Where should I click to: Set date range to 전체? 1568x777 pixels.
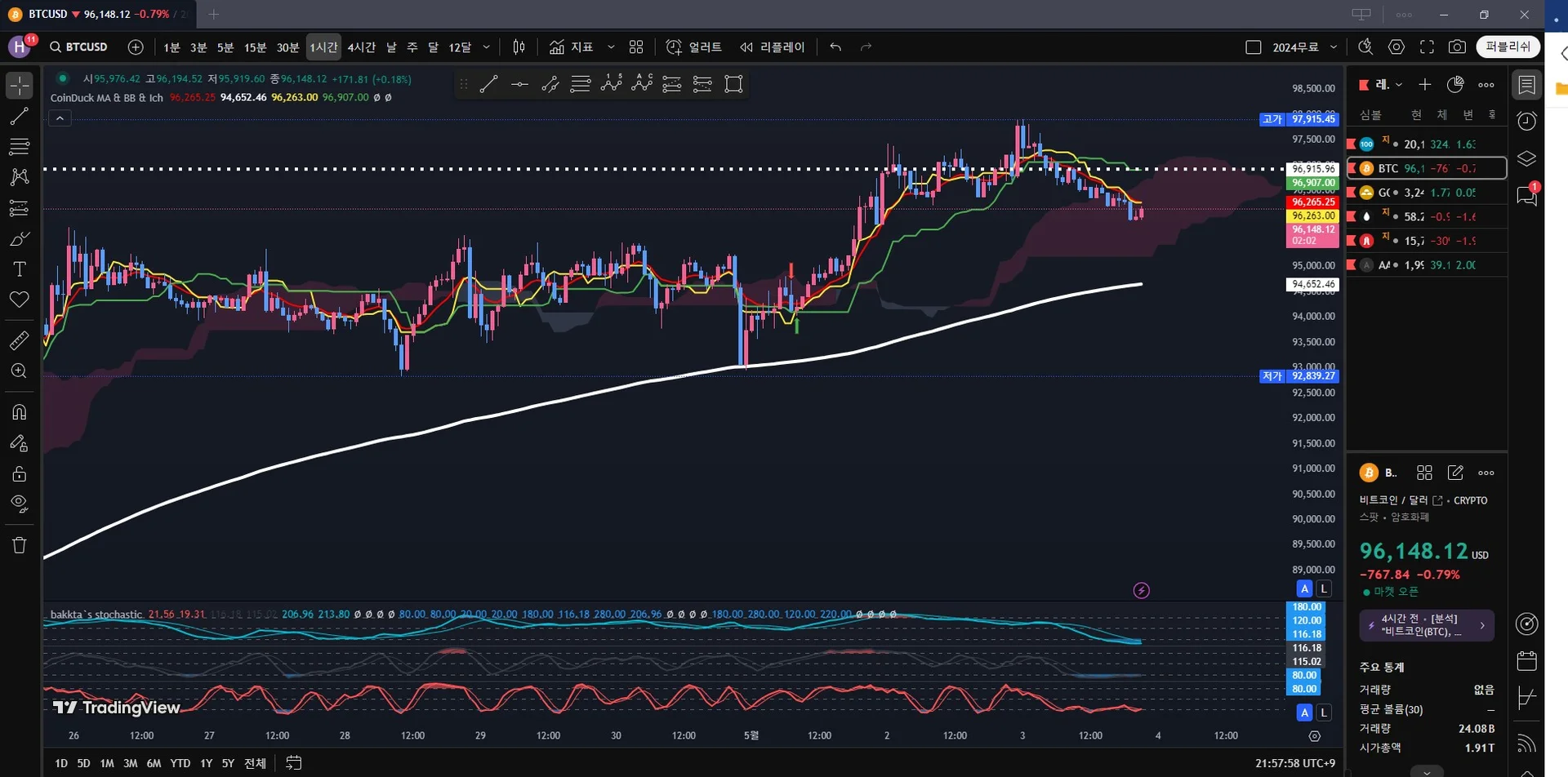coord(255,763)
